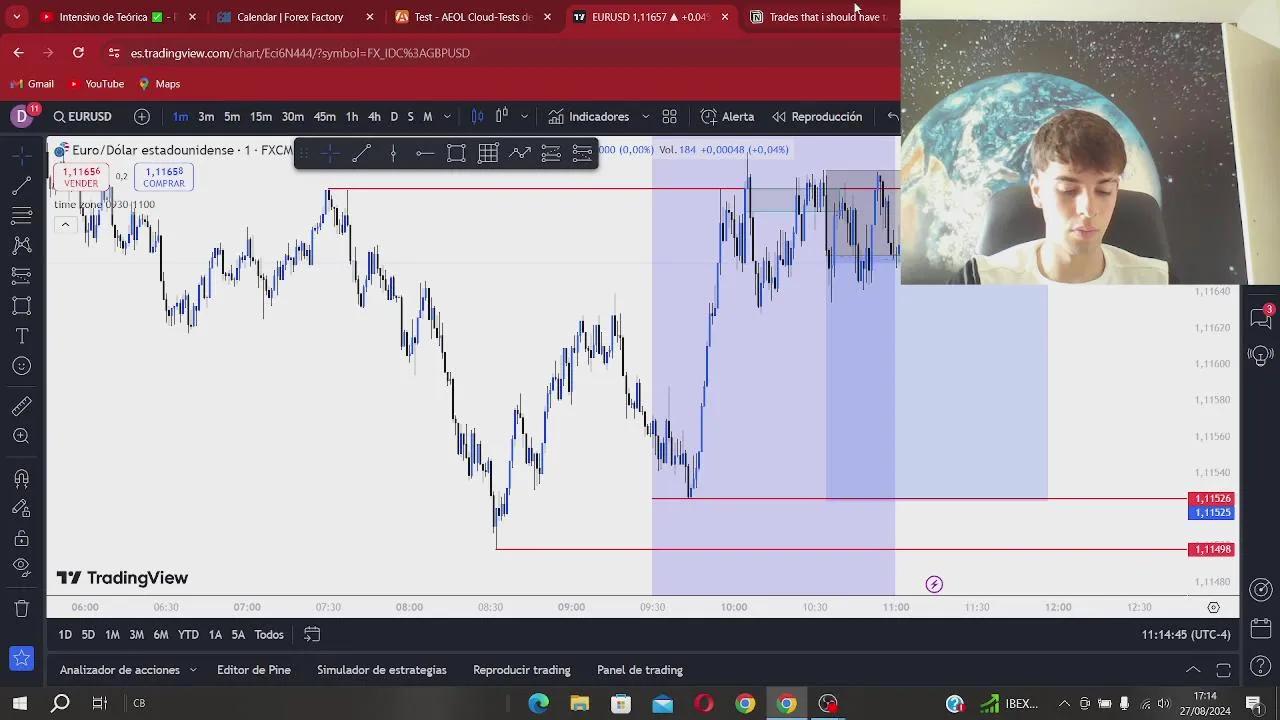Open the emoji icons tool
The width and height of the screenshot is (1280, 720).
(x=21, y=366)
